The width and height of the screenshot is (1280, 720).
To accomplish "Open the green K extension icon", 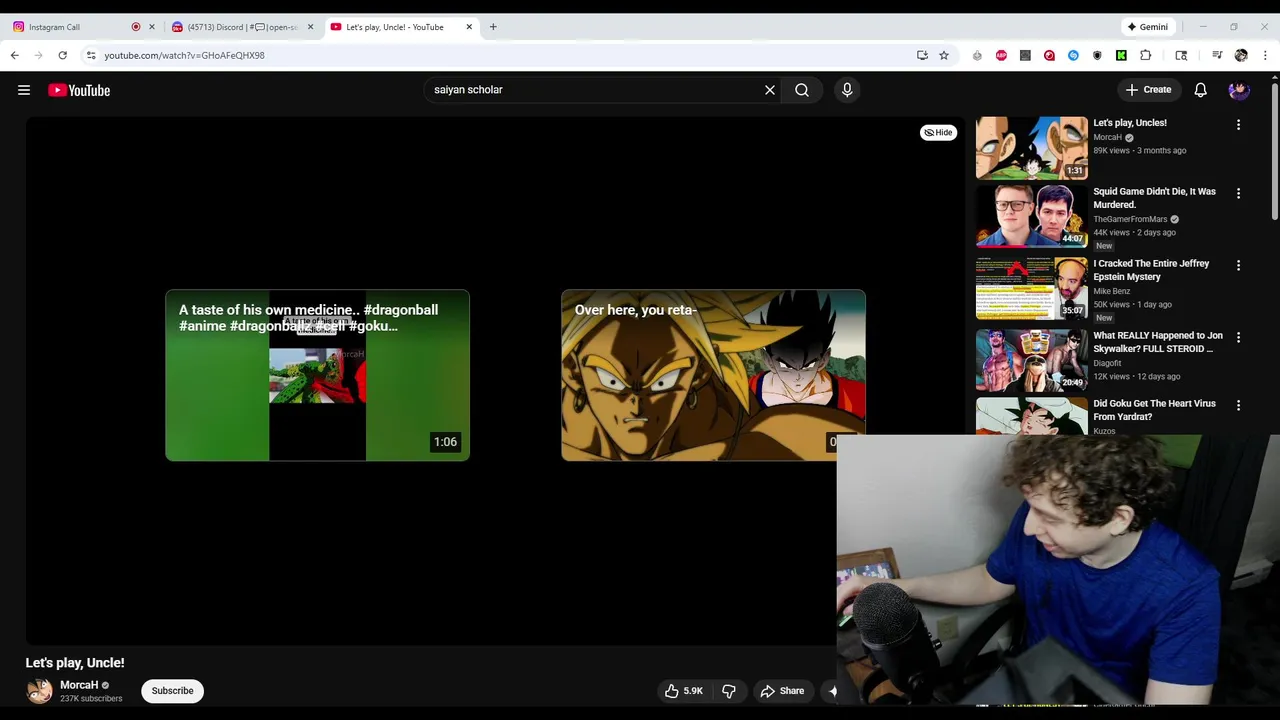I will (1121, 55).
